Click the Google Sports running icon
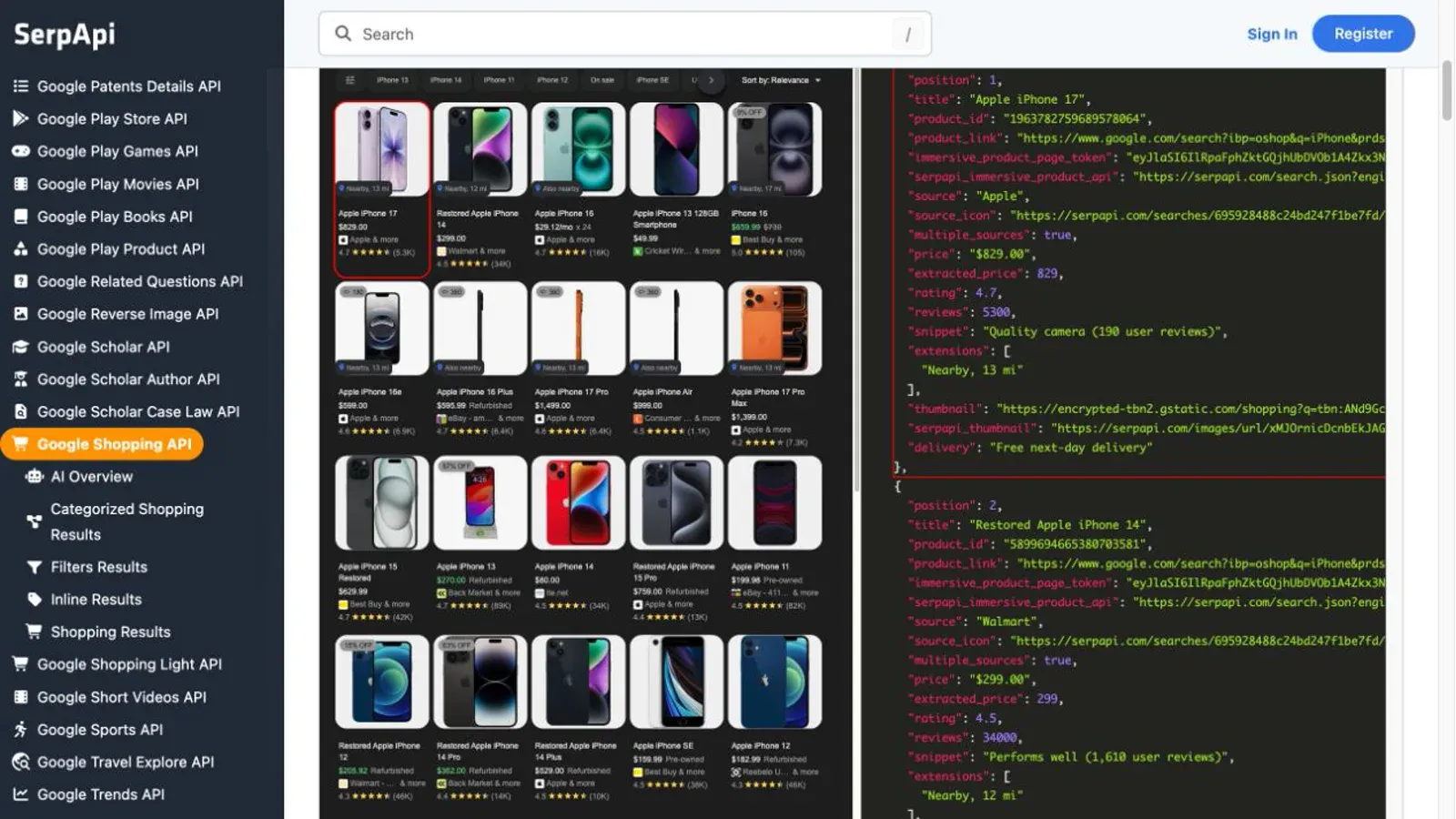 point(20,730)
